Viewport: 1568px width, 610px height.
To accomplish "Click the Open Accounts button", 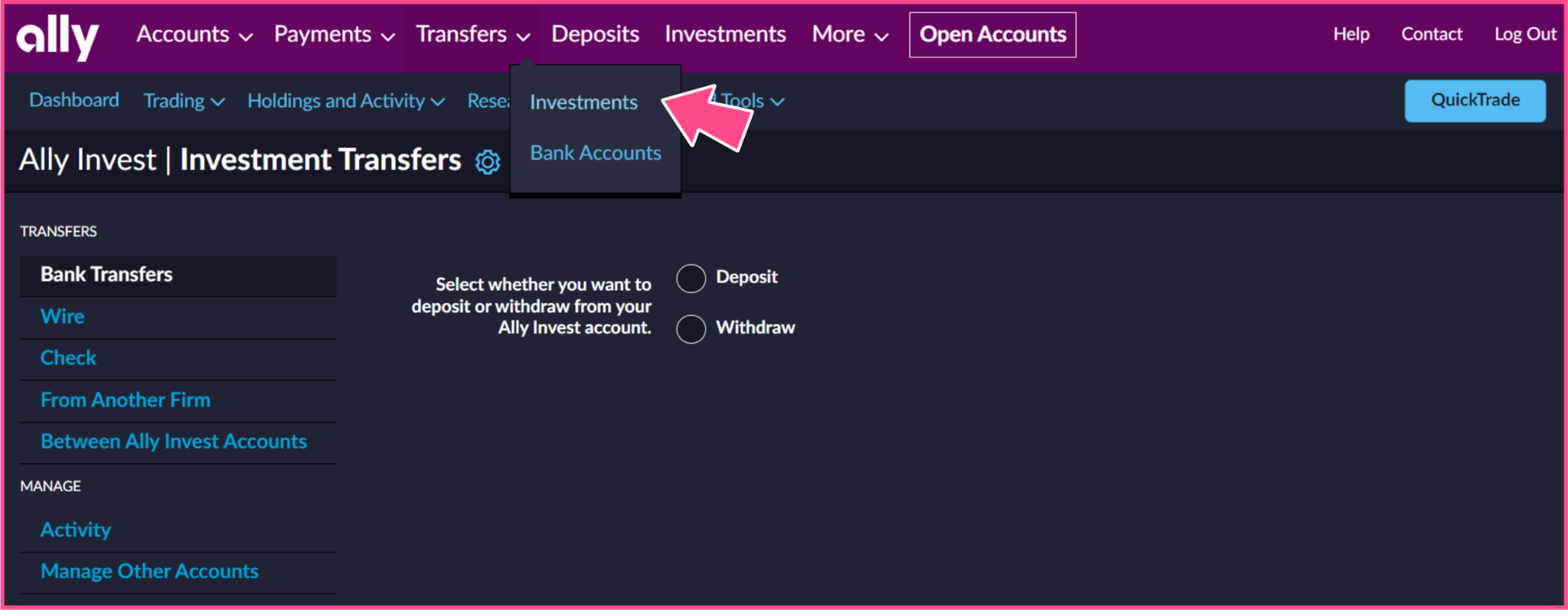I will coord(992,34).
